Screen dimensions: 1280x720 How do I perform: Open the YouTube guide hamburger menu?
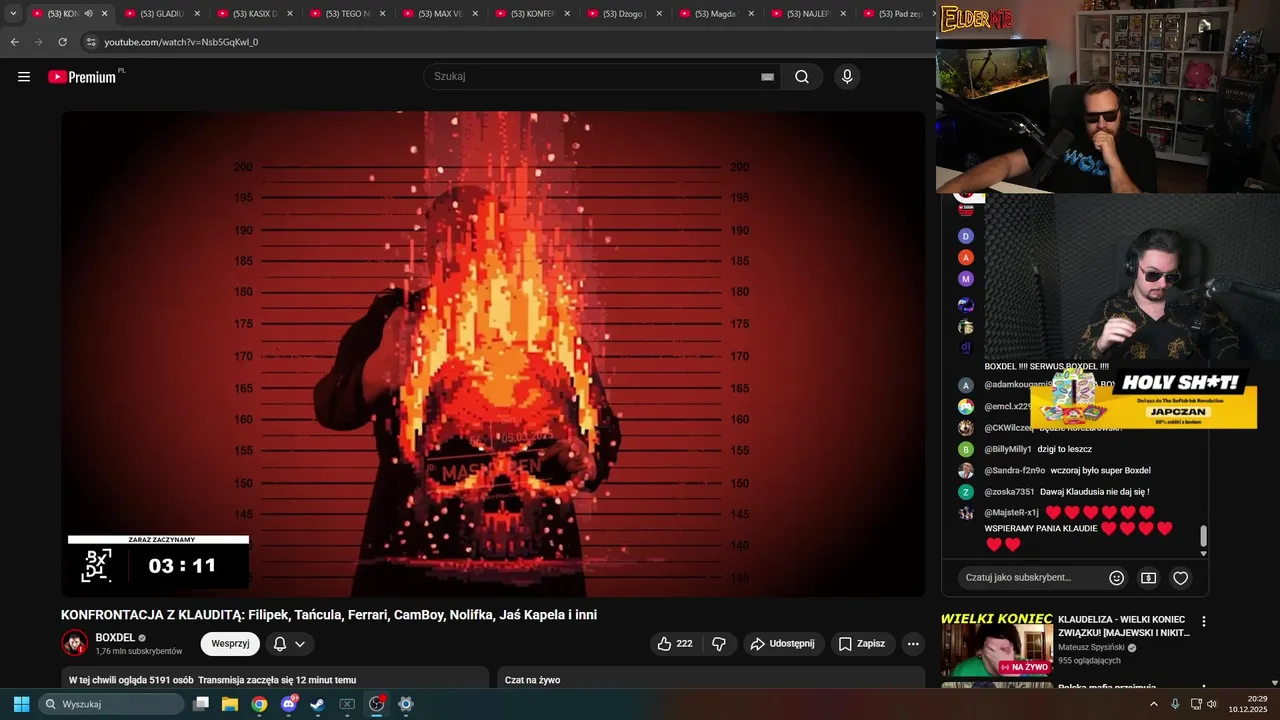click(24, 77)
